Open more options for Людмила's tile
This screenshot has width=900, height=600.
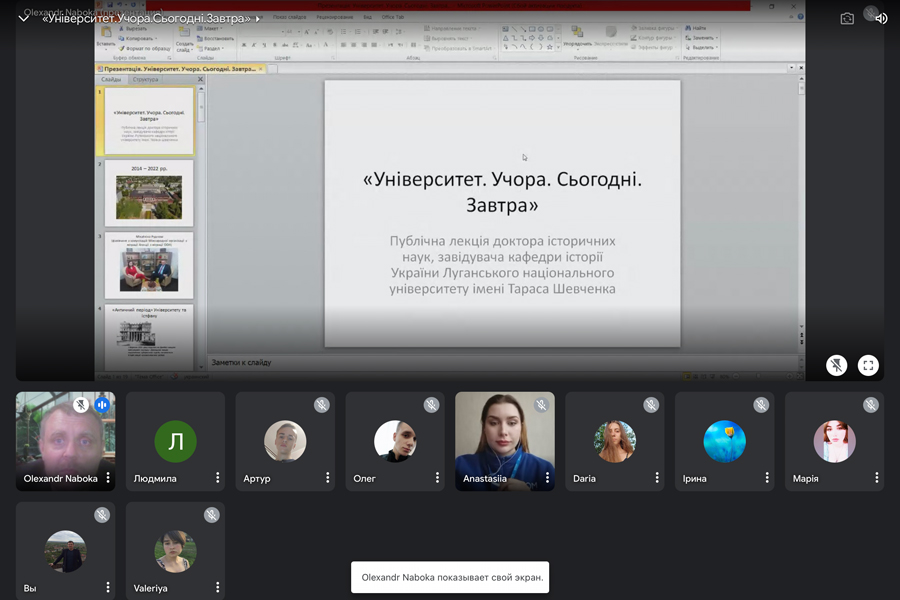[x=217, y=478]
